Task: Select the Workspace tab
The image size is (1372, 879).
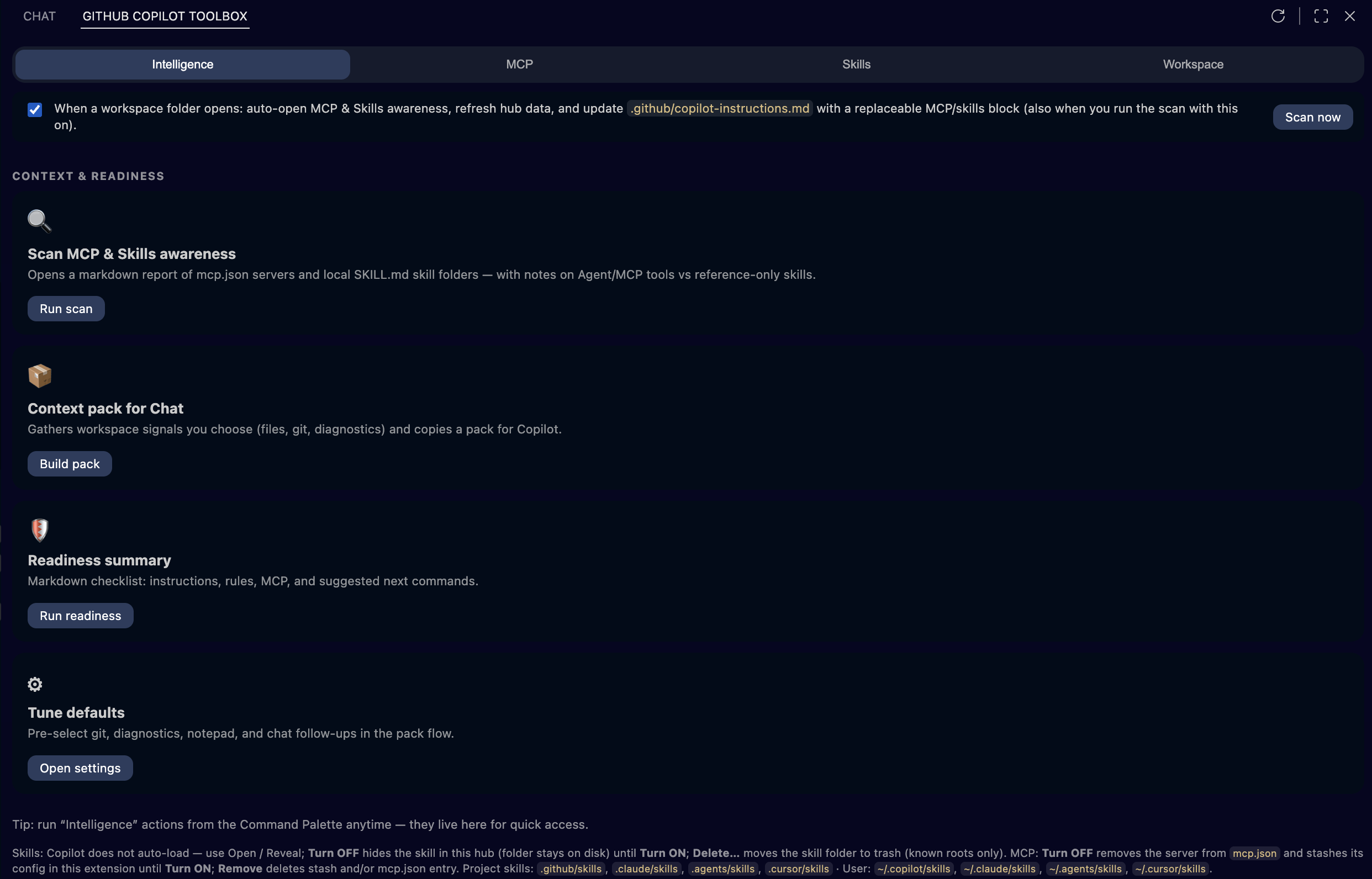Action: [x=1192, y=64]
